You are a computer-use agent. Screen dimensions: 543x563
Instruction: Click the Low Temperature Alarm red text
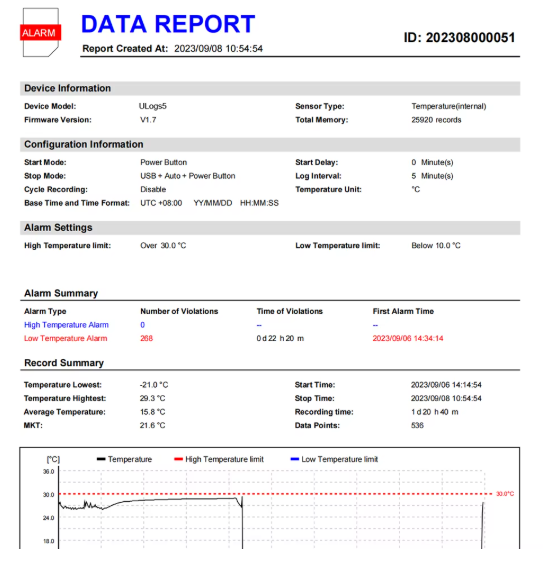(x=66, y=338)
